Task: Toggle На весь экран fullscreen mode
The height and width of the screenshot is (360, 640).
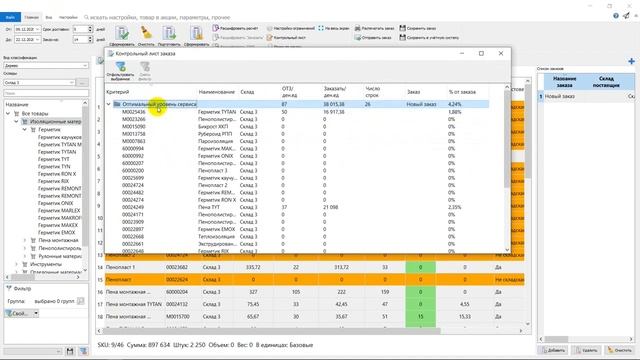Action: (333, 28)
